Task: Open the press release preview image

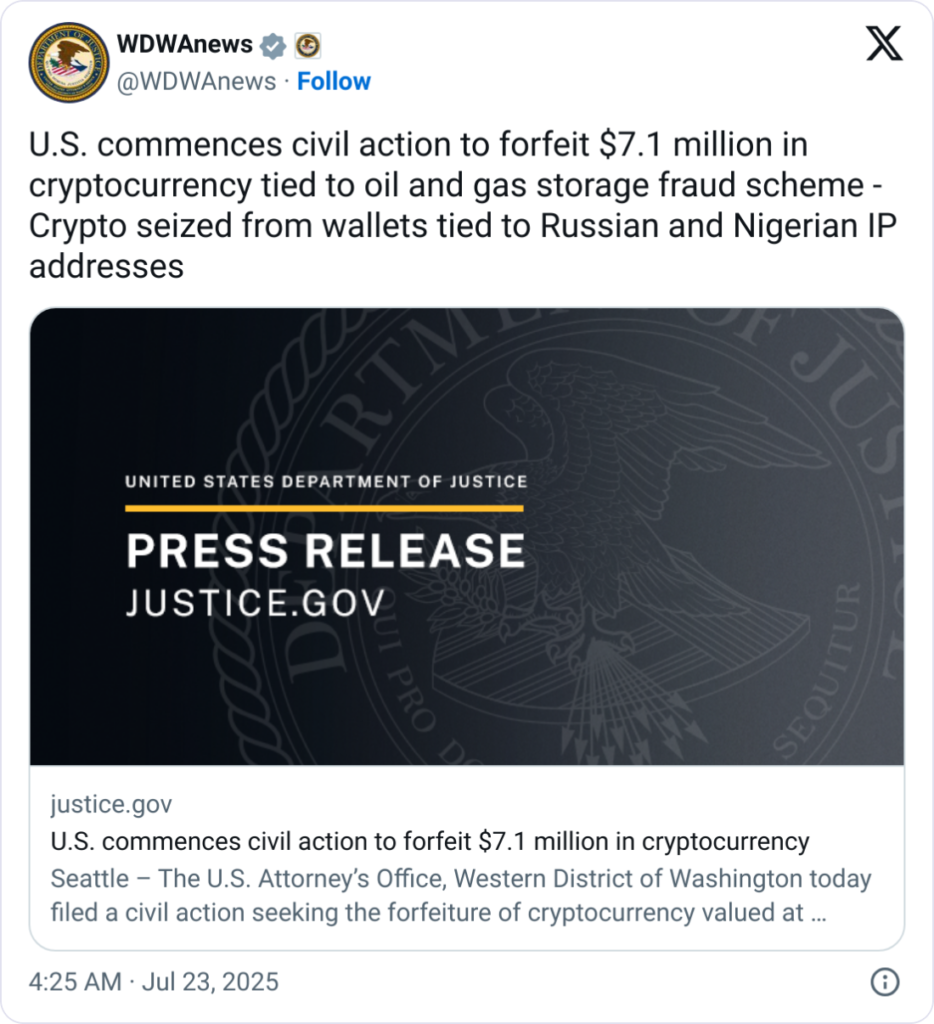Action: pos(467,545)
